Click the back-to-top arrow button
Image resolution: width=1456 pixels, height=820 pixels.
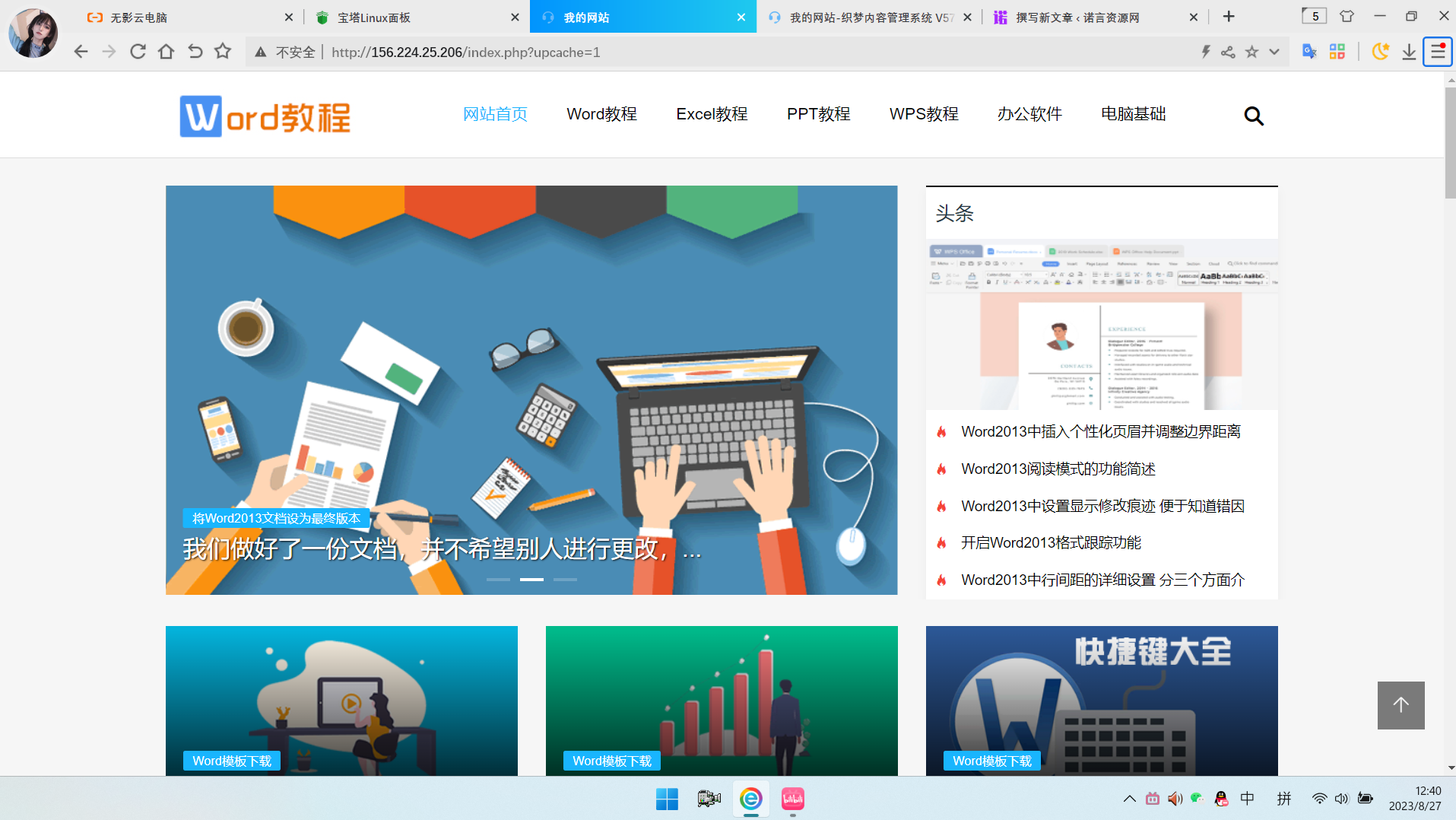click(1400, 705)
